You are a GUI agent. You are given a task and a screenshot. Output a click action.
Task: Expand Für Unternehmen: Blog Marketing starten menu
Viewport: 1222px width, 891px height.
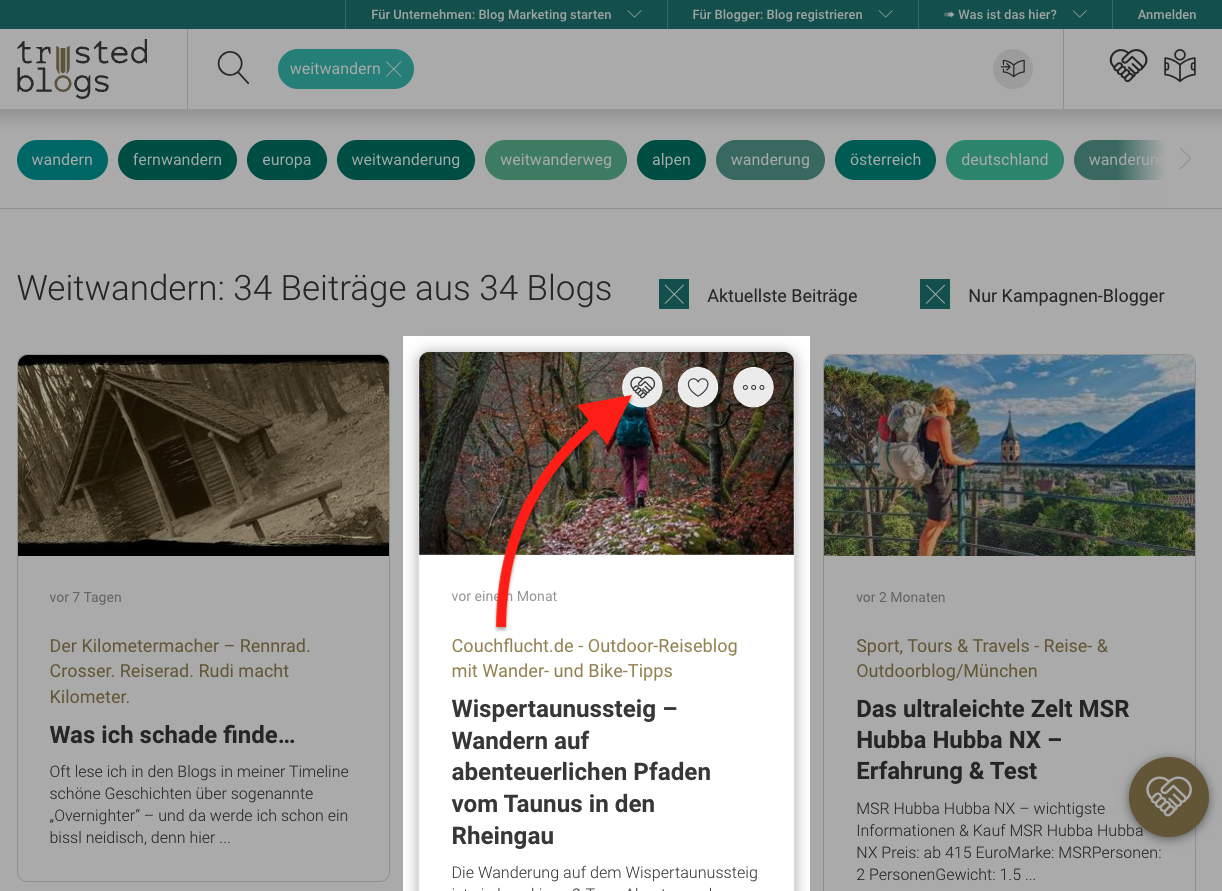[505, 14]
